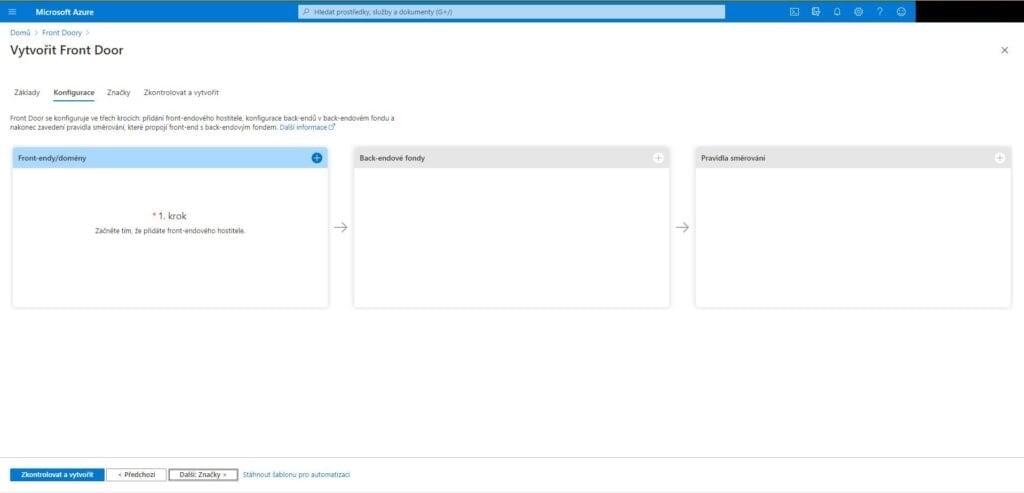This screenshot has height=493, width=1024.
Task: Focus the top search field
Action: coord(512,12)
